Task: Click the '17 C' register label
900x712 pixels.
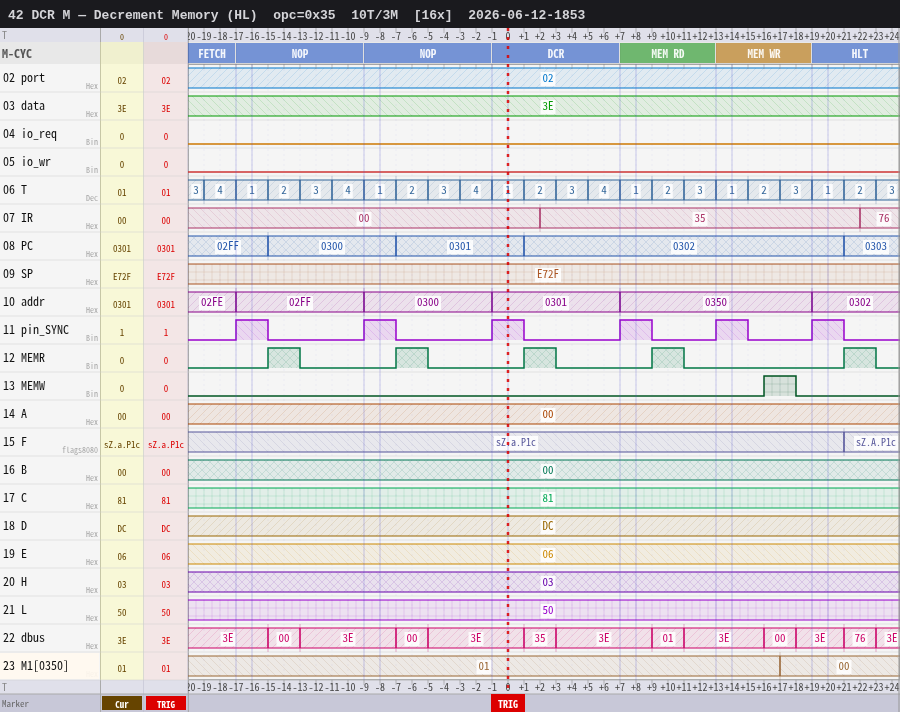Action: (x=15, y=498)
